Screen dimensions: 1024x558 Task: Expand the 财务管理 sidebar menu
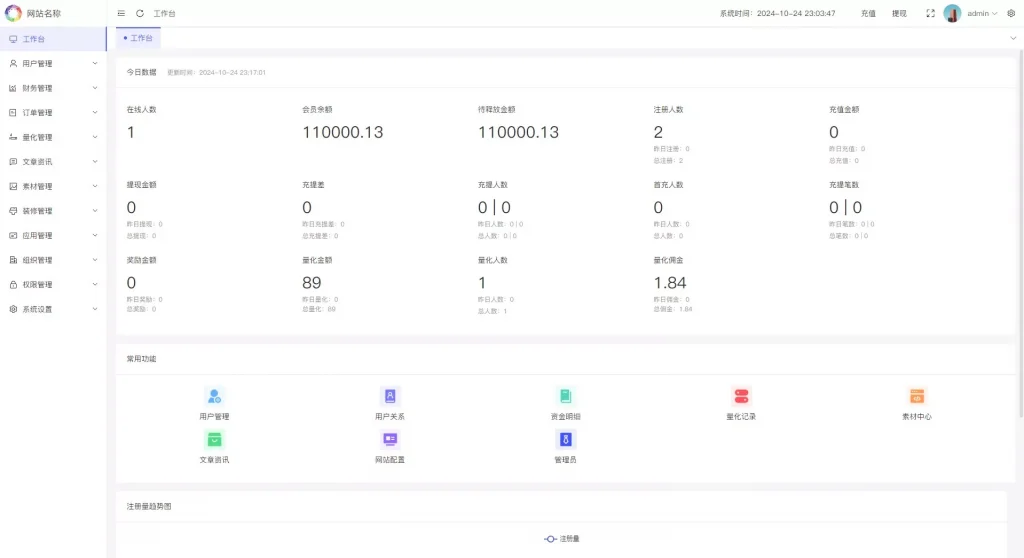(53, 88)
